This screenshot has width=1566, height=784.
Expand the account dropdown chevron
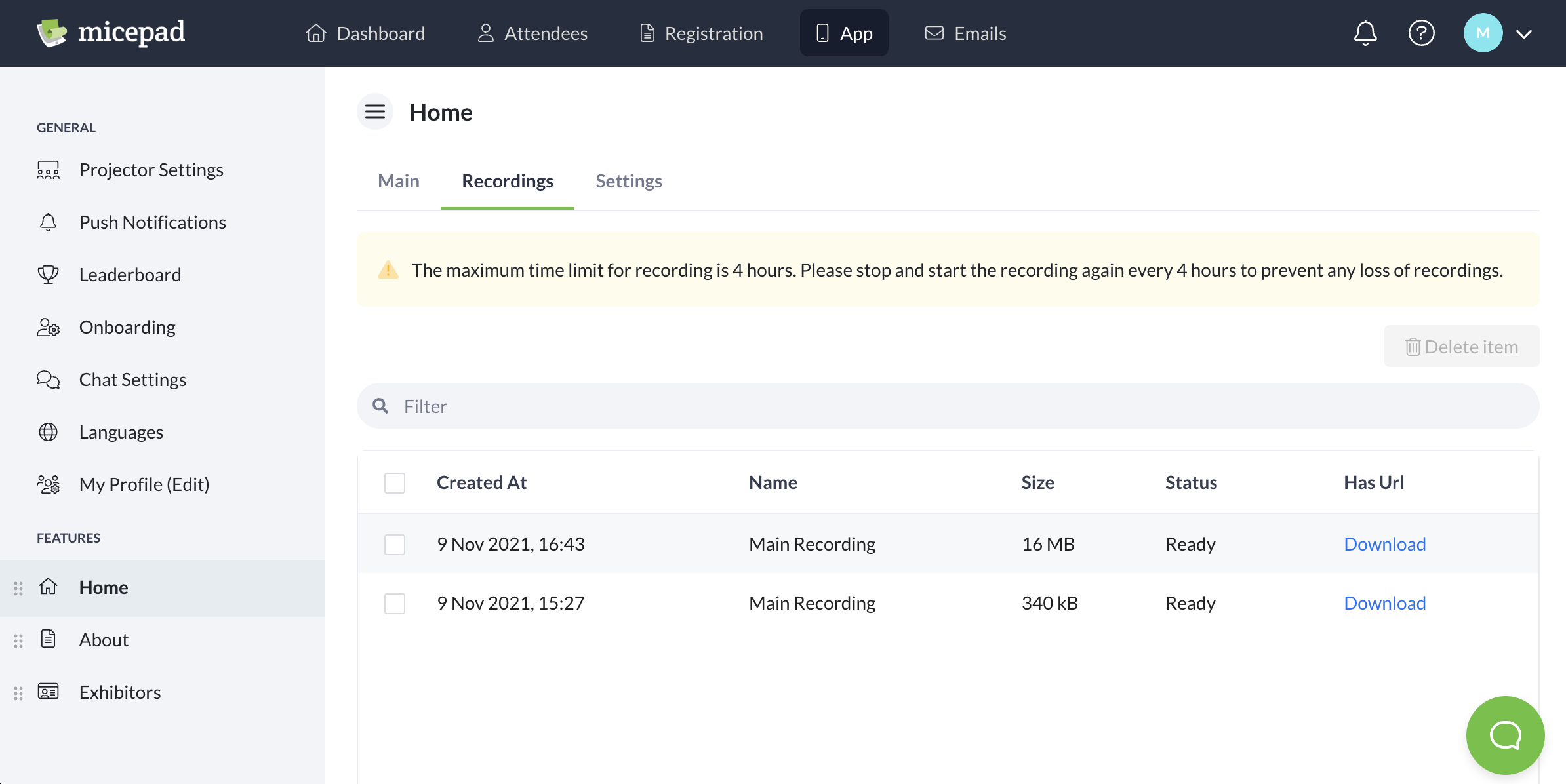(x=1524, y=34)
